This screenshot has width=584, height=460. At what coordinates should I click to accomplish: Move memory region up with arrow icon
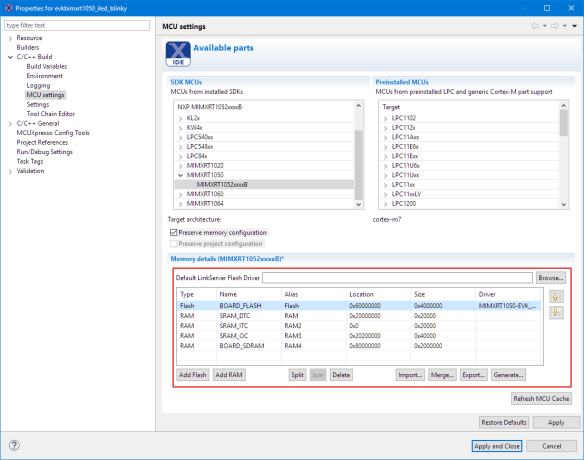556,297
